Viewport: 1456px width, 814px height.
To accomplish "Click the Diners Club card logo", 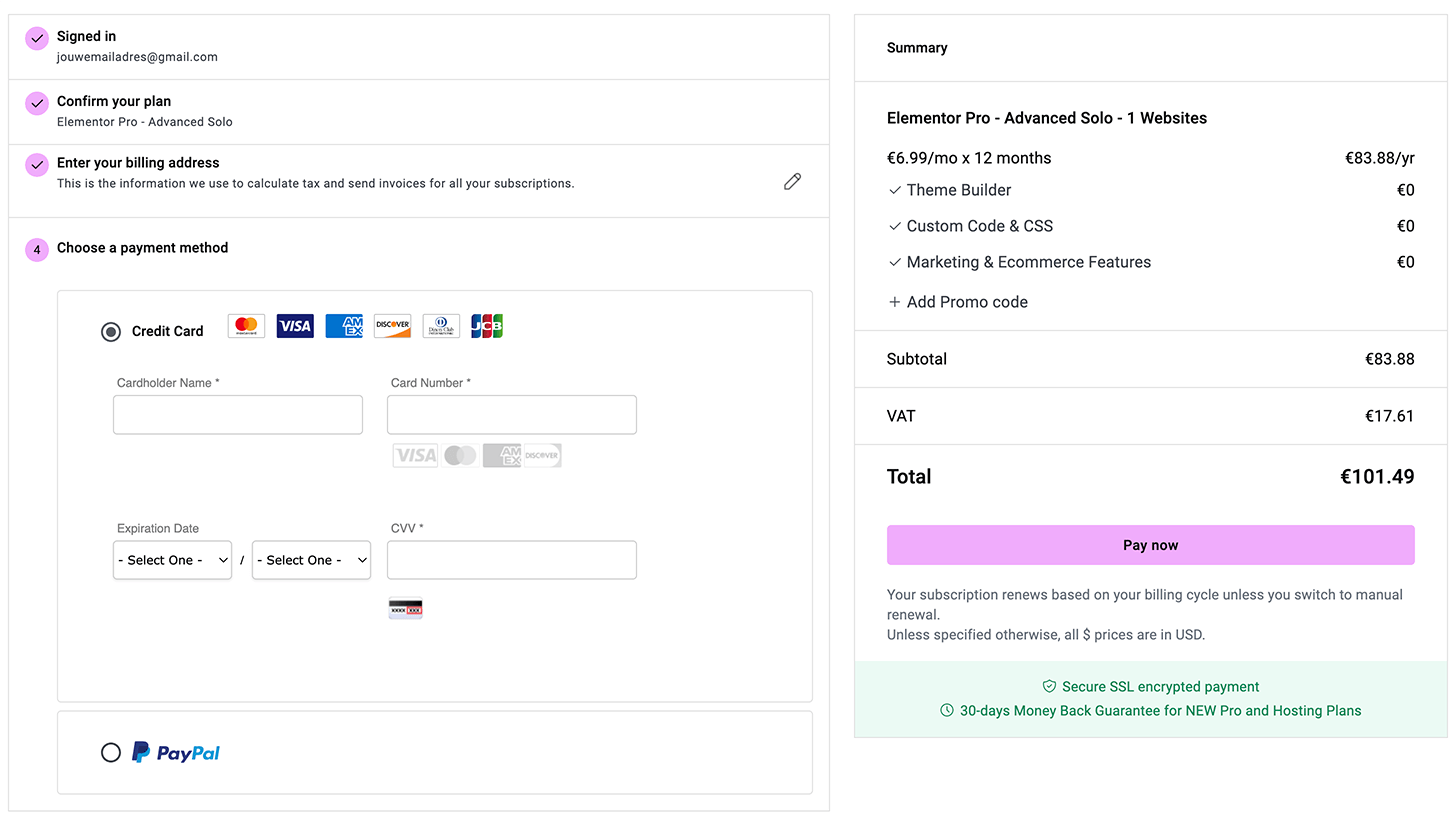I will (441, 326).
